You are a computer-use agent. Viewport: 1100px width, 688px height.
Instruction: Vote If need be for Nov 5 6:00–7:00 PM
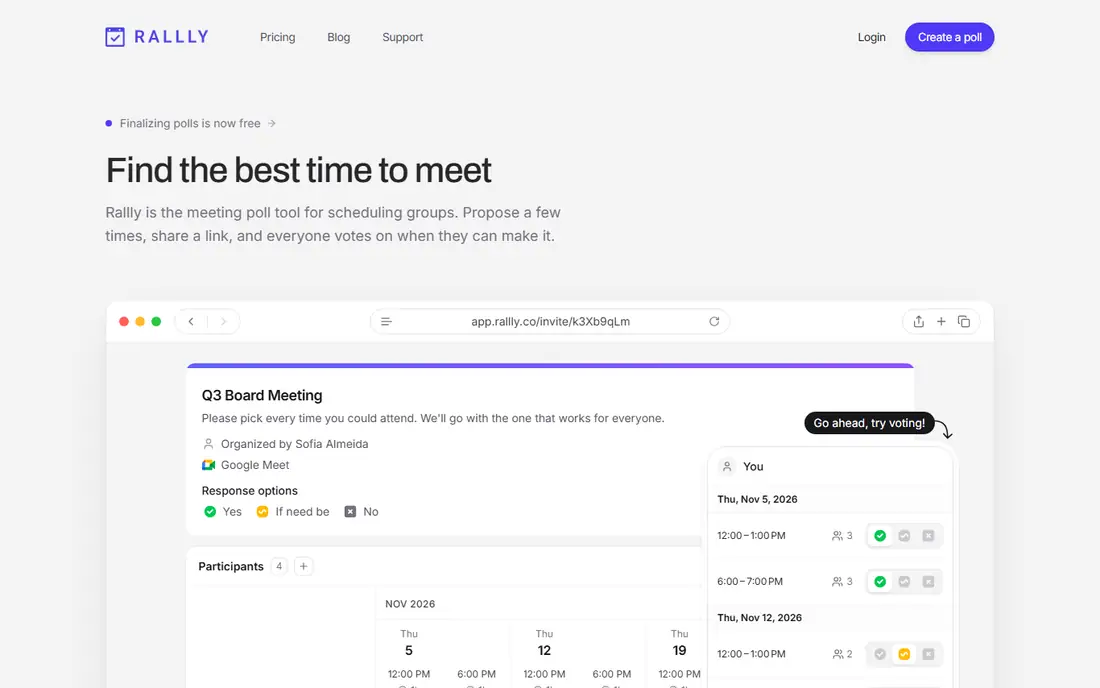click(904, 581)
